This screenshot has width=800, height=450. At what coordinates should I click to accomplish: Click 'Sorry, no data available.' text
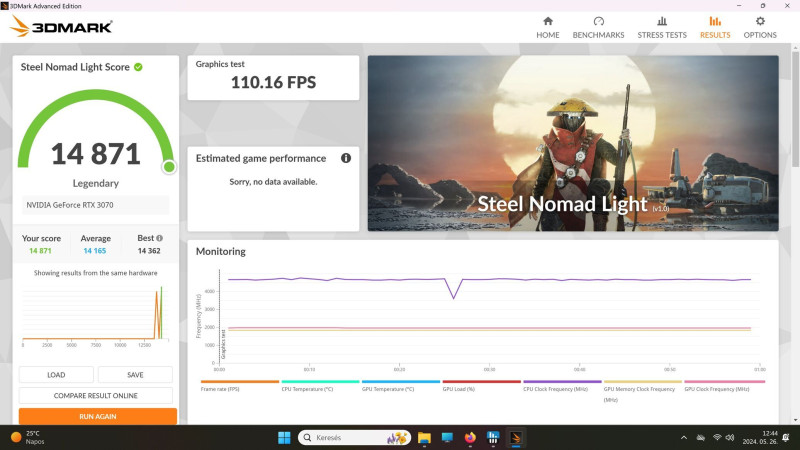click(273, 182)
